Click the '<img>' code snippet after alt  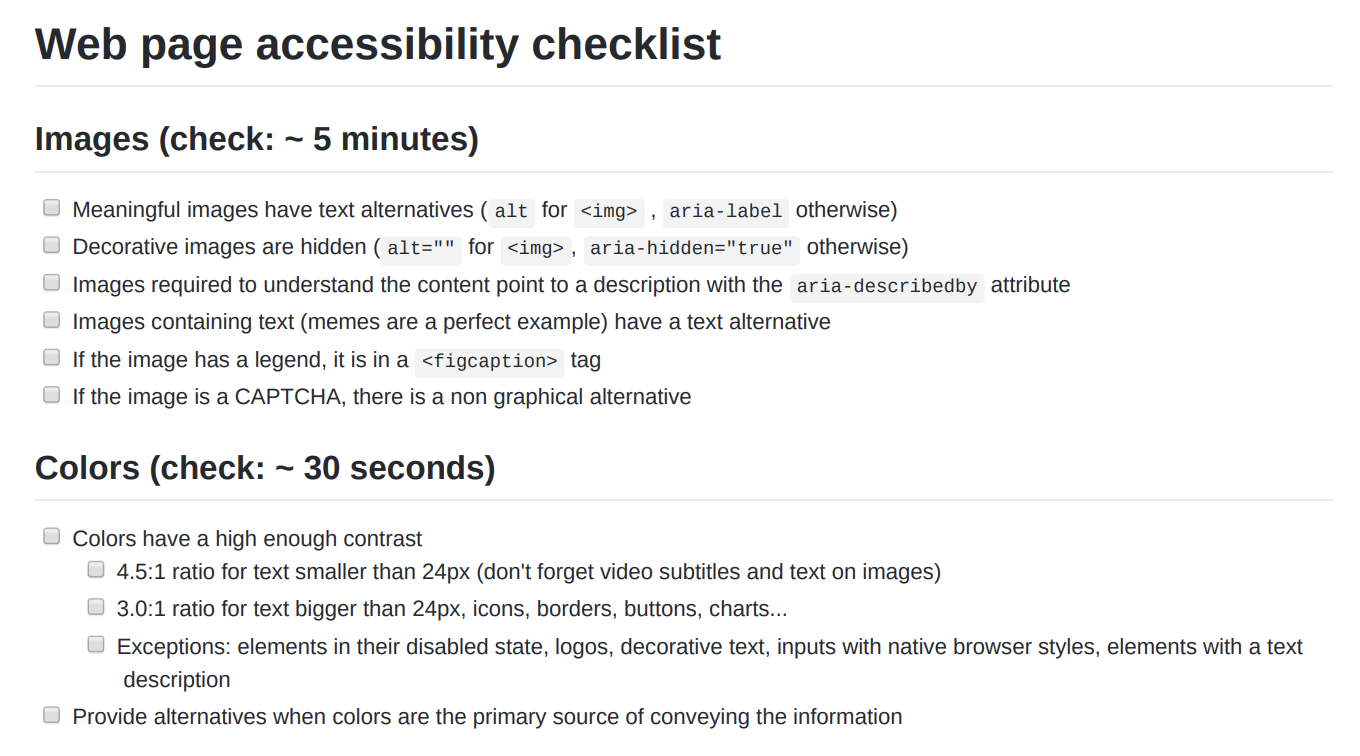[x=609, y=211]
